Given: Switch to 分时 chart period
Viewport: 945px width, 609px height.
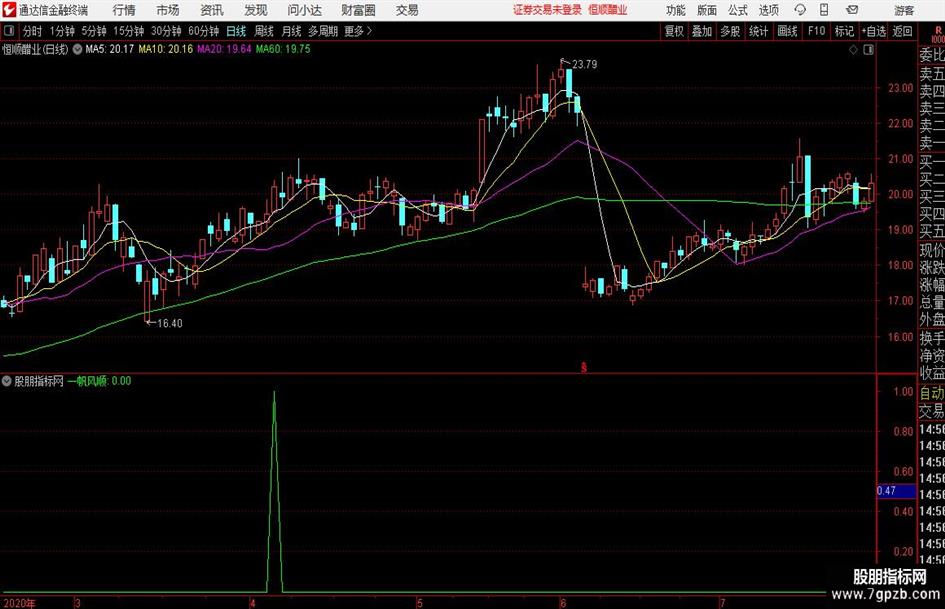Looking at the screenshot, I should tap(33, 31).
